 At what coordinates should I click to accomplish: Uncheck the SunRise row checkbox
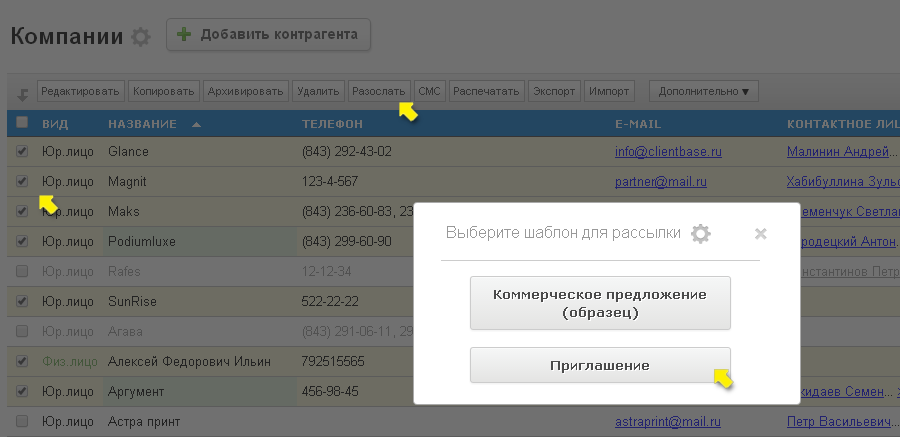(22, 301)
